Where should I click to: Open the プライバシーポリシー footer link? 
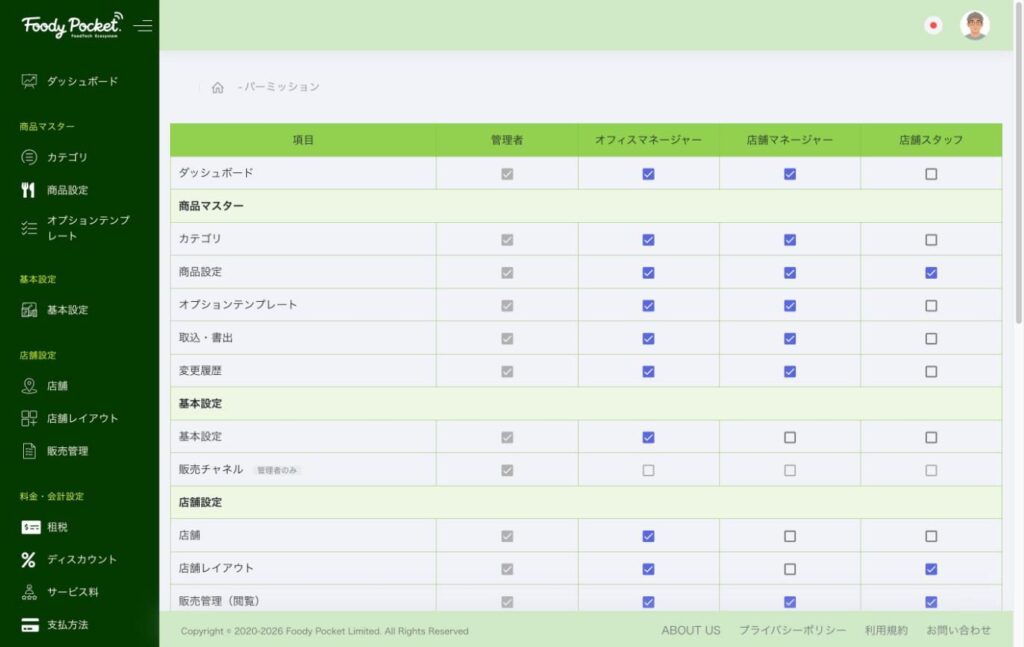793,630
